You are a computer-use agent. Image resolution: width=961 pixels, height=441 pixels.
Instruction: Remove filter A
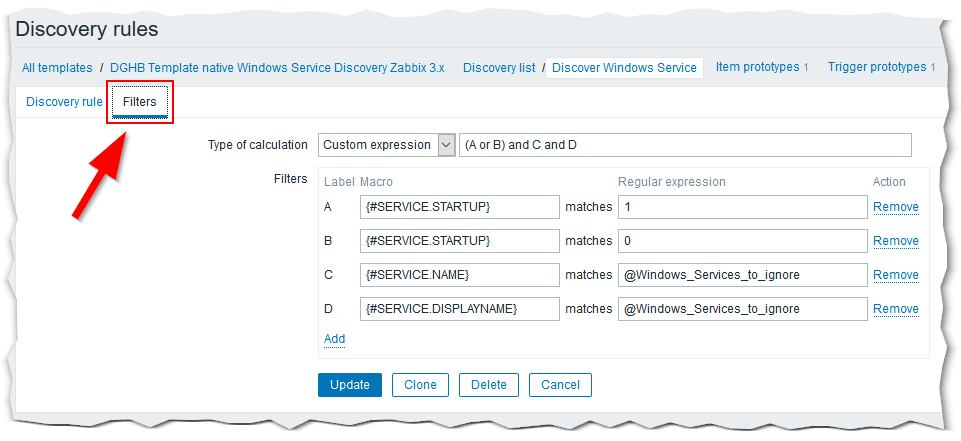(895, 207)
